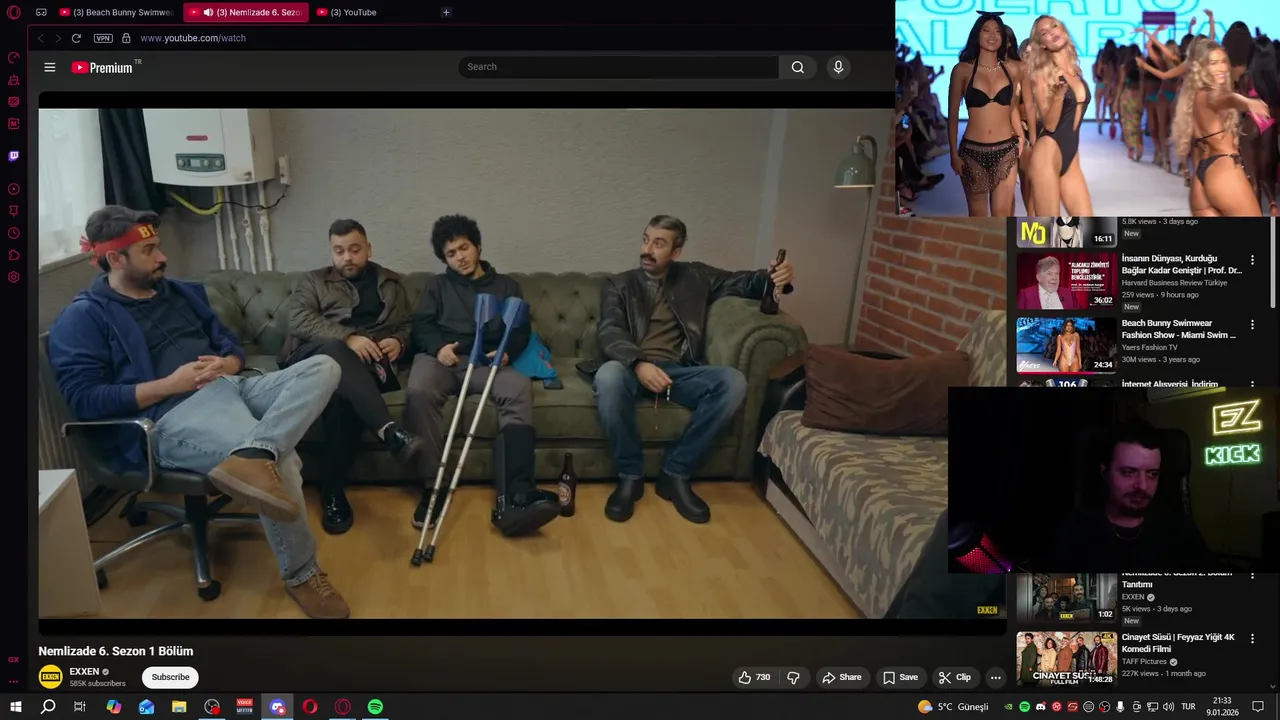
Task: Click the NVIDIA icon in system tray
Action: pos(1008,707)
